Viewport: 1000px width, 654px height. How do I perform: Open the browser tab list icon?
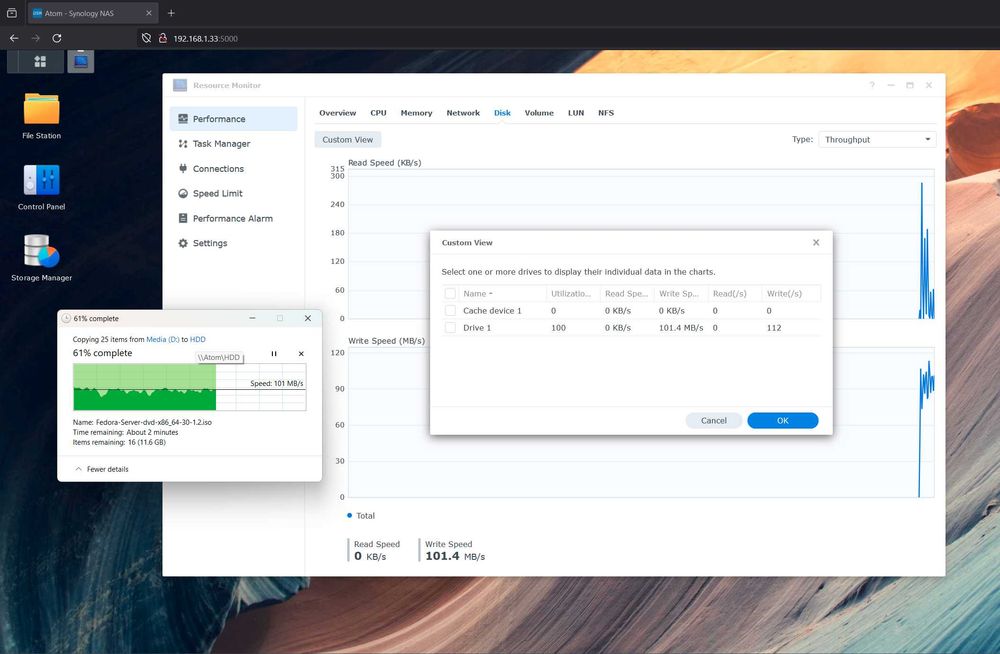(x=11, y=13)
